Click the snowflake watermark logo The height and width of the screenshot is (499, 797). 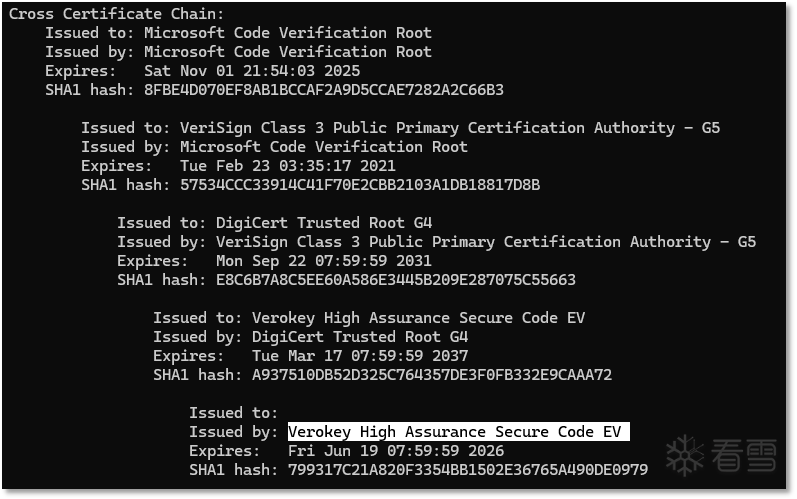pos(687,457)
